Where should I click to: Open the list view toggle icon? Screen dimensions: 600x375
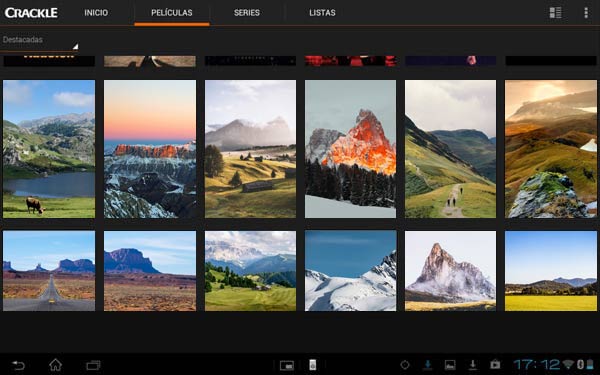coord(555,13)
